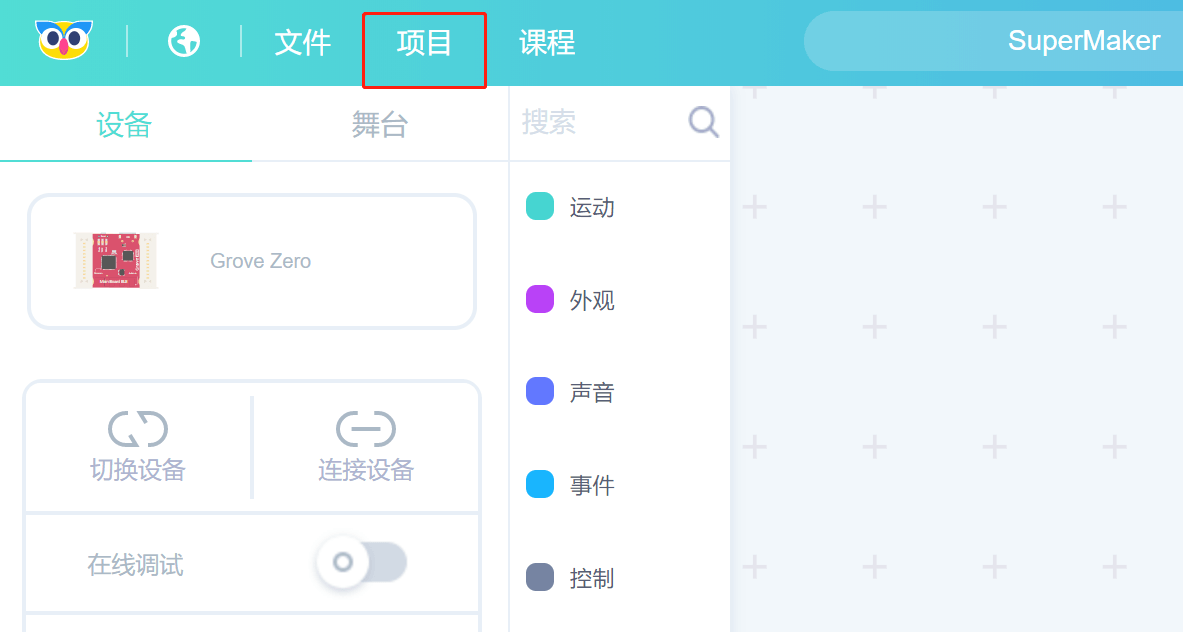Switch to the 设备 tab
The image size is (1183, 632).
pyautogui.click(x=124, y=125)
